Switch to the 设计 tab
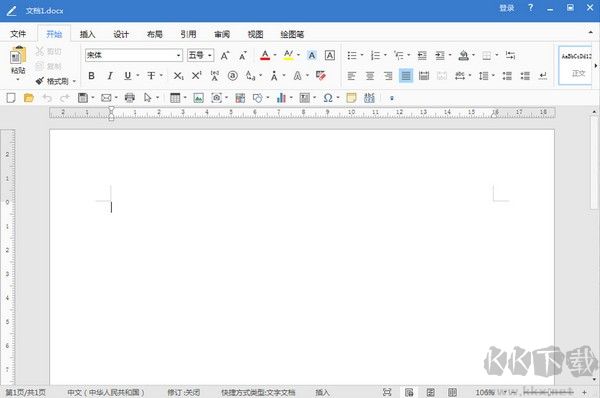The image size is (600, 398). [x=121, y=34]
